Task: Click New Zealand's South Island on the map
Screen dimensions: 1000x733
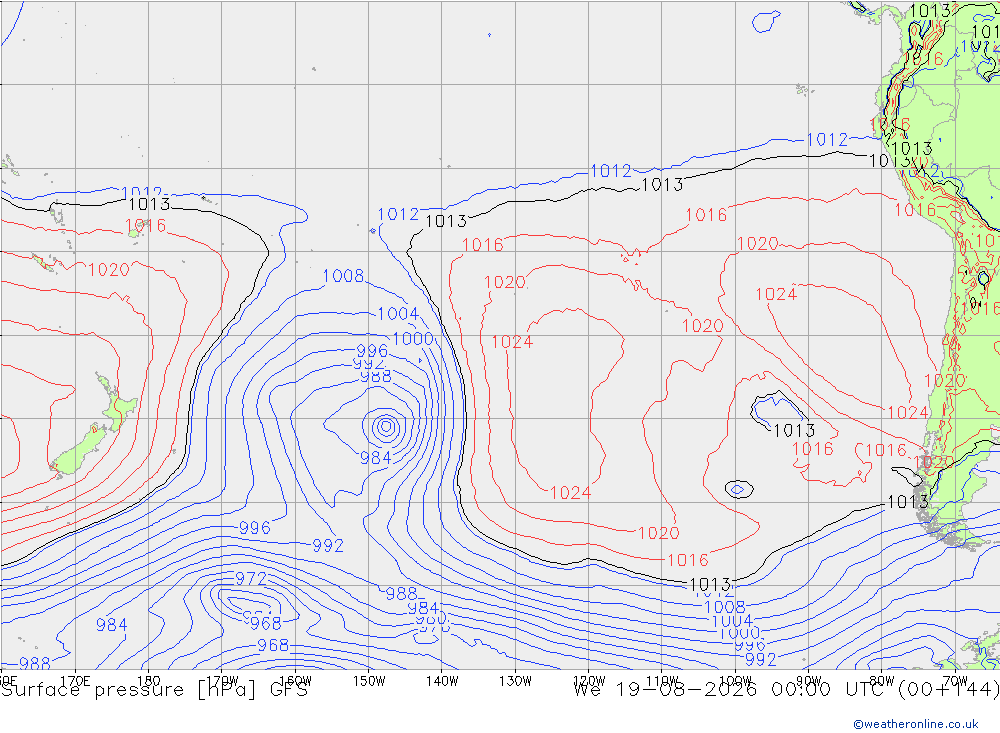Action: pyautogui.click(x=78, y=452)
